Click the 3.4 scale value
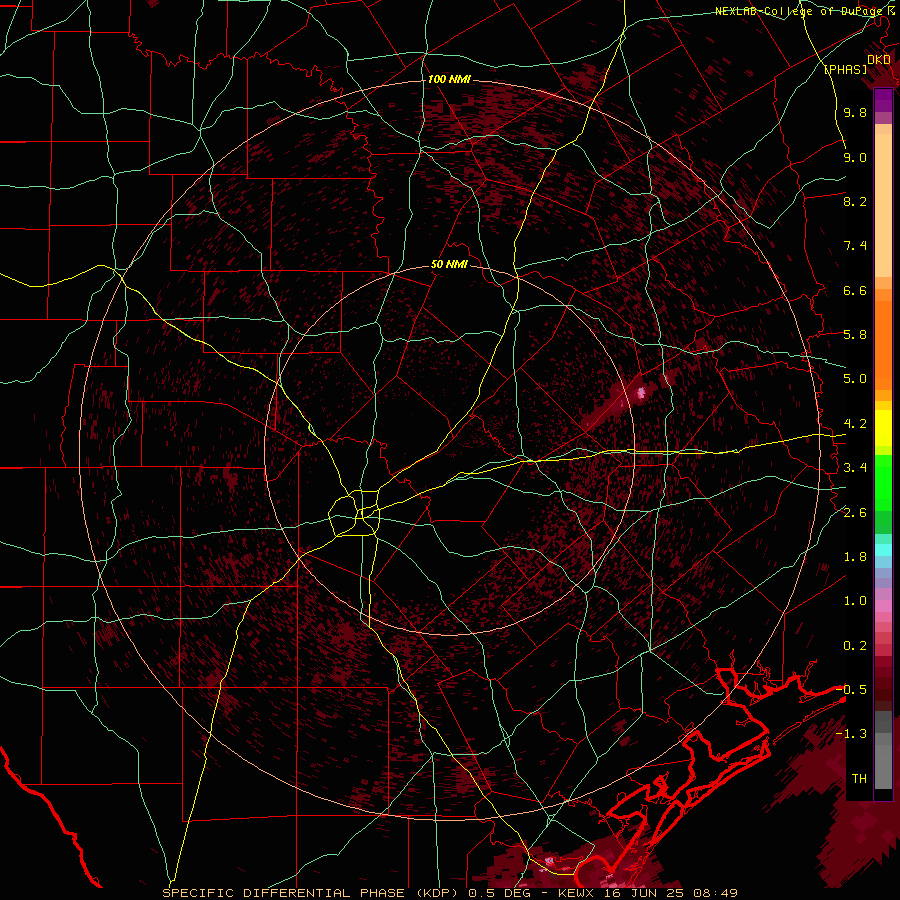This screenshot has width=900, height=900. coord(855,468)
